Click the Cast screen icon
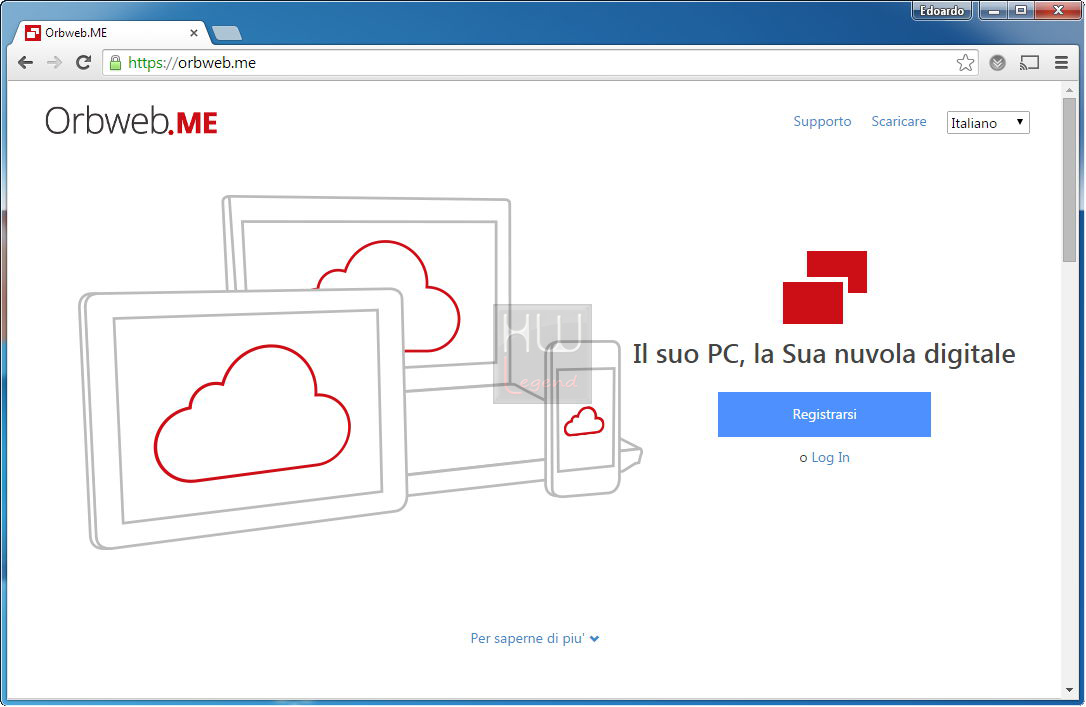This screenshot has width=1086, height=707. [1029, 63]
